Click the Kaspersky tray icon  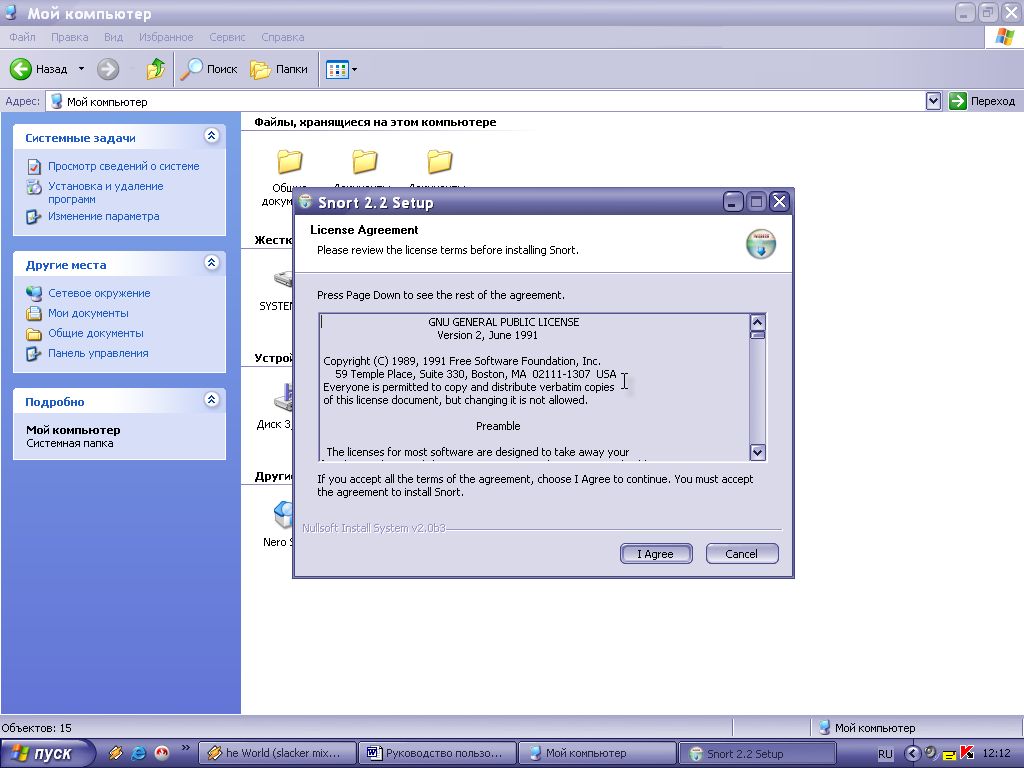tap(967, 753)
